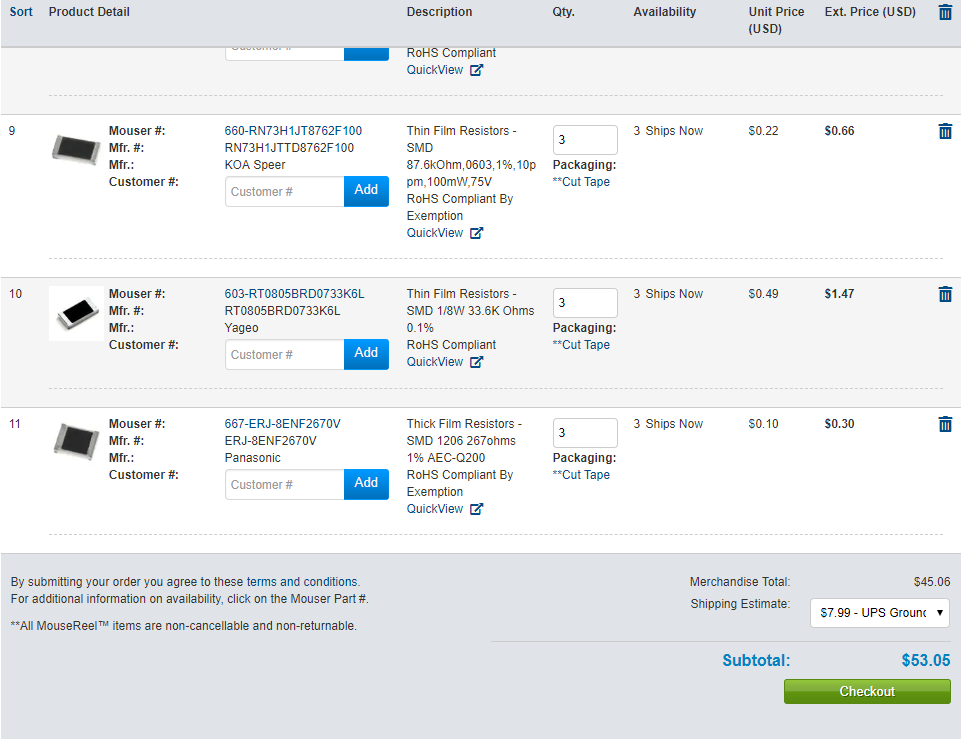The image size is (961, 742).
Task: Delete item 11 with its trash icon
Action: tap(945, 424)
